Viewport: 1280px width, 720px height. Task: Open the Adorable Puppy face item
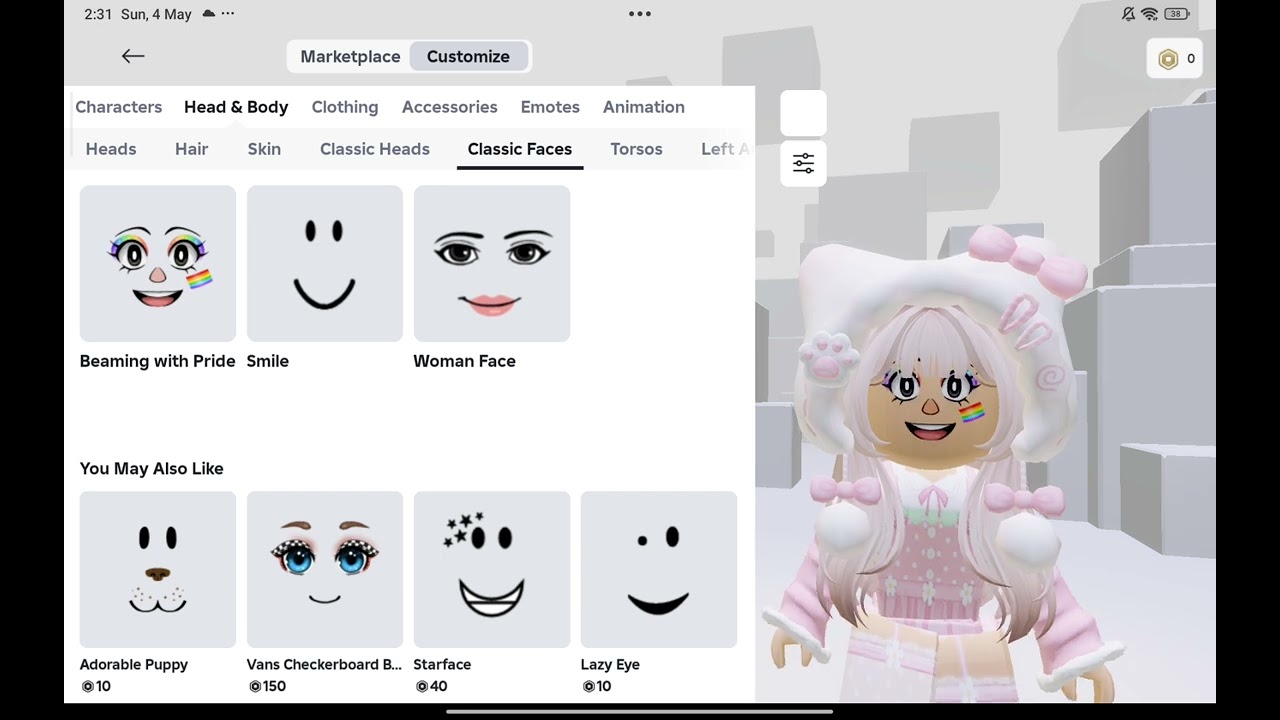(x=158, y=570)
